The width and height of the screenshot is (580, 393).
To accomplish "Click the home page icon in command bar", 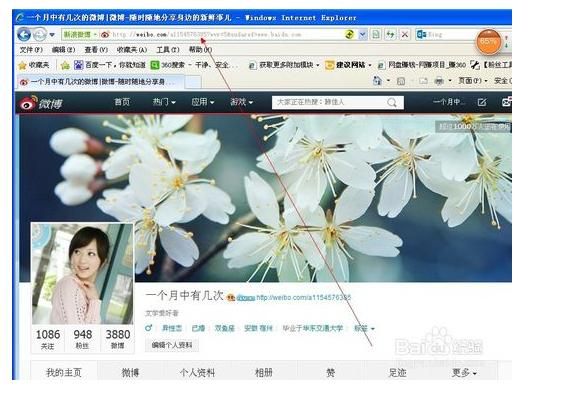I will pos(377,80).
